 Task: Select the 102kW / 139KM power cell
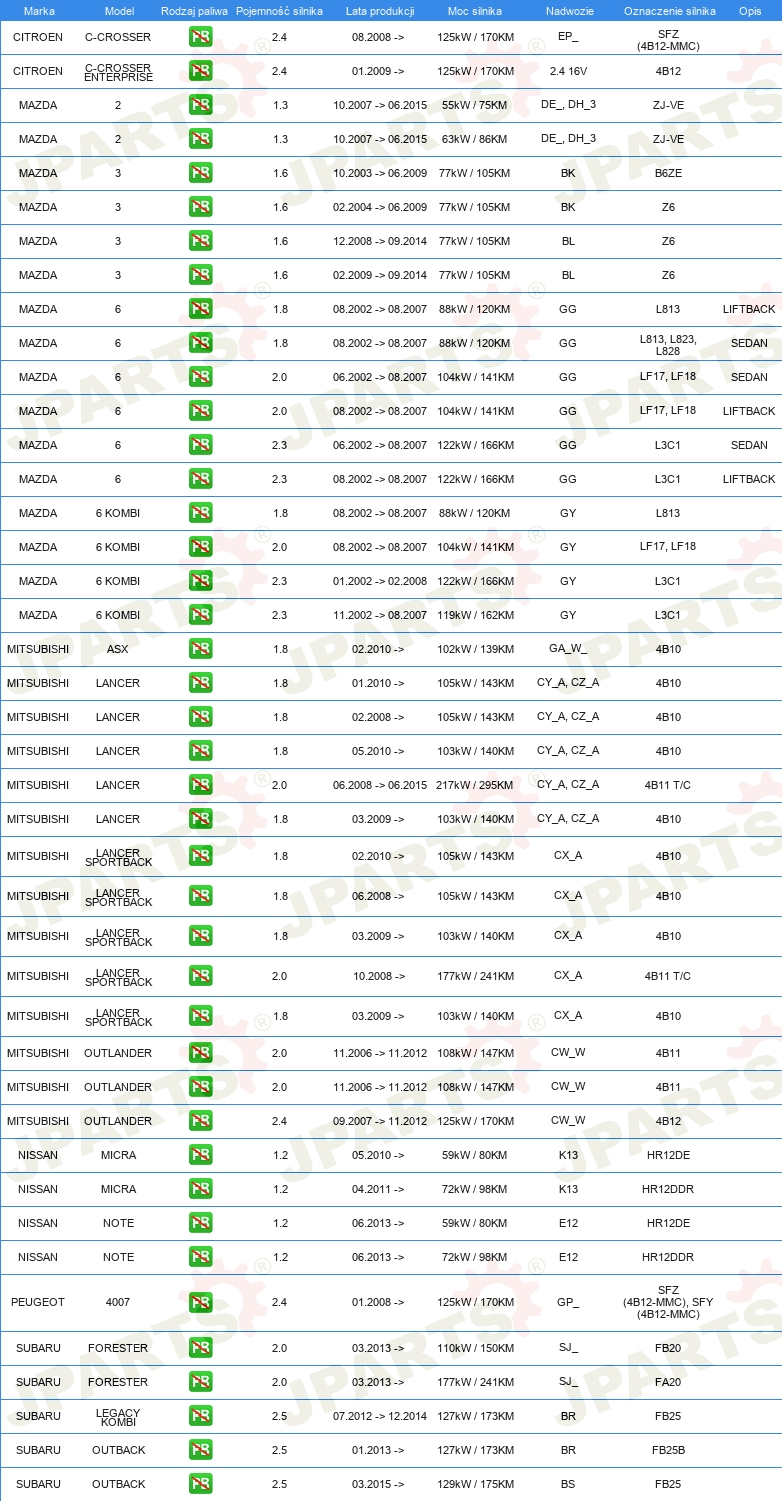tap(475, 649)
